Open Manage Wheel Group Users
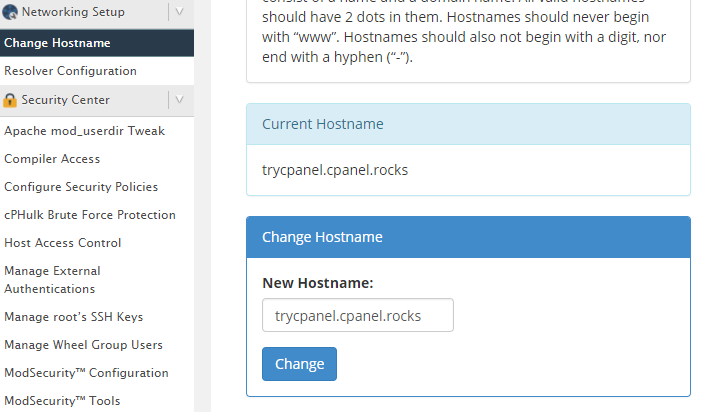This screenshot has width=709, height=412. (83, 345)
